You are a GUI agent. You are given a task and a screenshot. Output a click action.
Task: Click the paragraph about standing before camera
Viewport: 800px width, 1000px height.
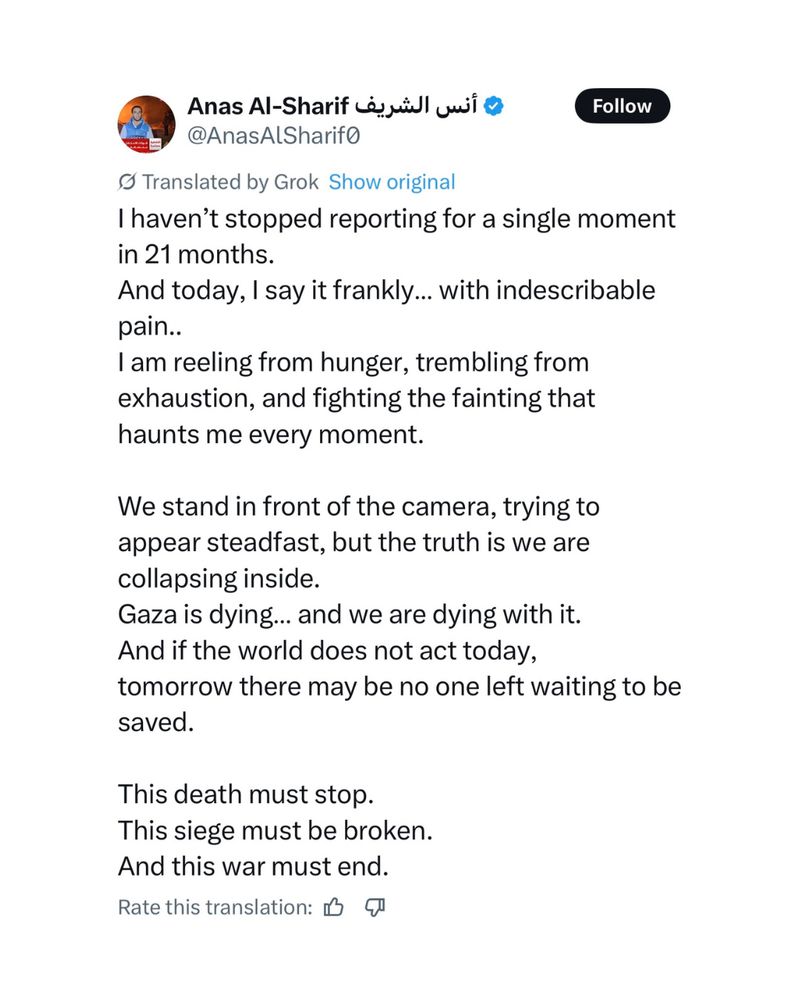pos(359,543)
